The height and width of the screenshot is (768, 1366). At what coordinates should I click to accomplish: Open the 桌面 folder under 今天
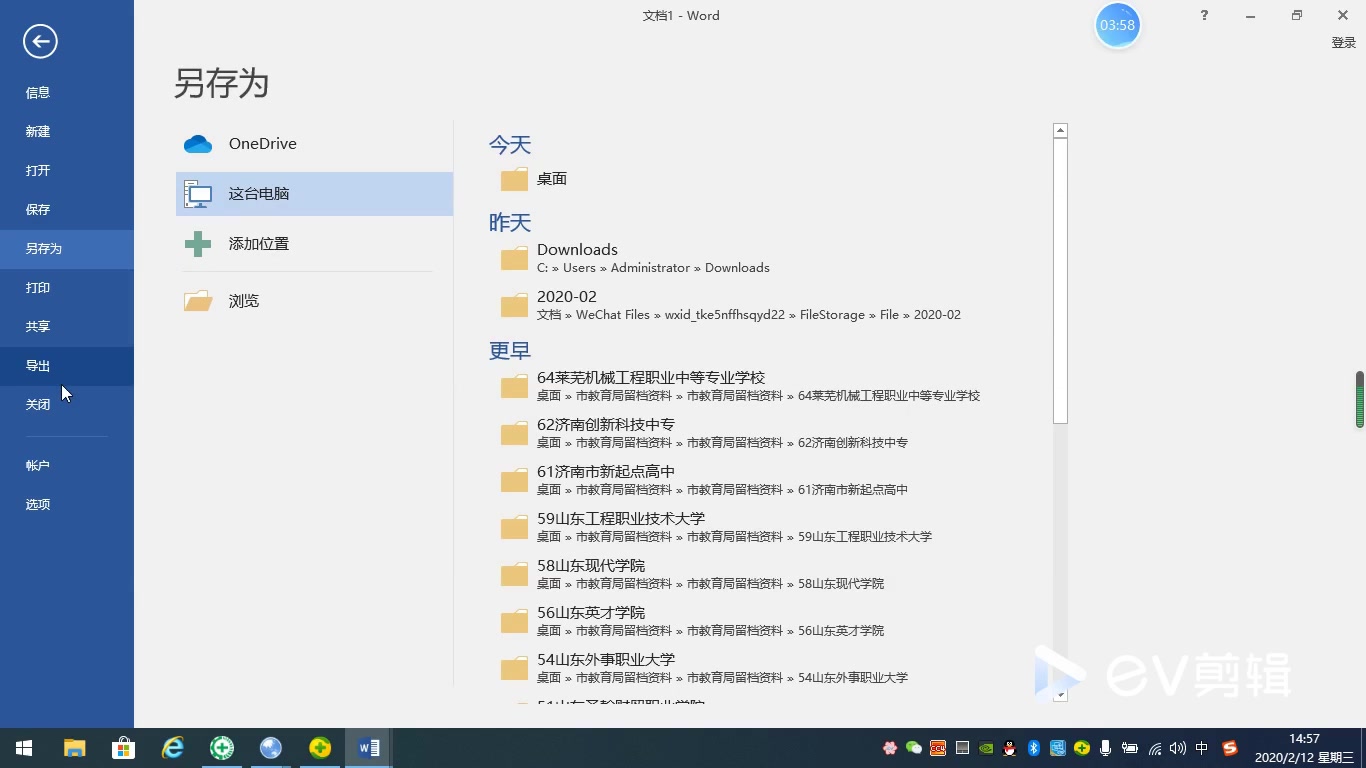point(552,178)
